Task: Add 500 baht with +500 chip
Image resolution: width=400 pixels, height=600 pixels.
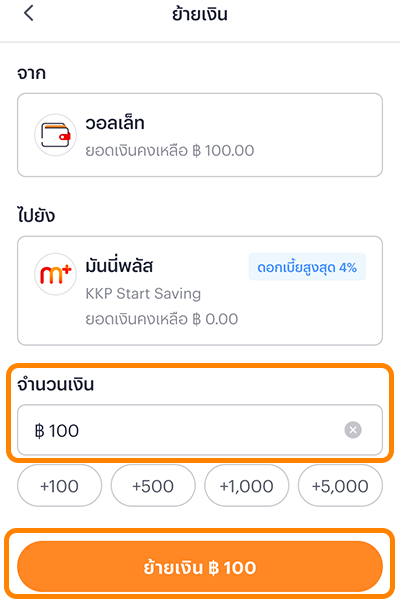Action: point(153,486)
